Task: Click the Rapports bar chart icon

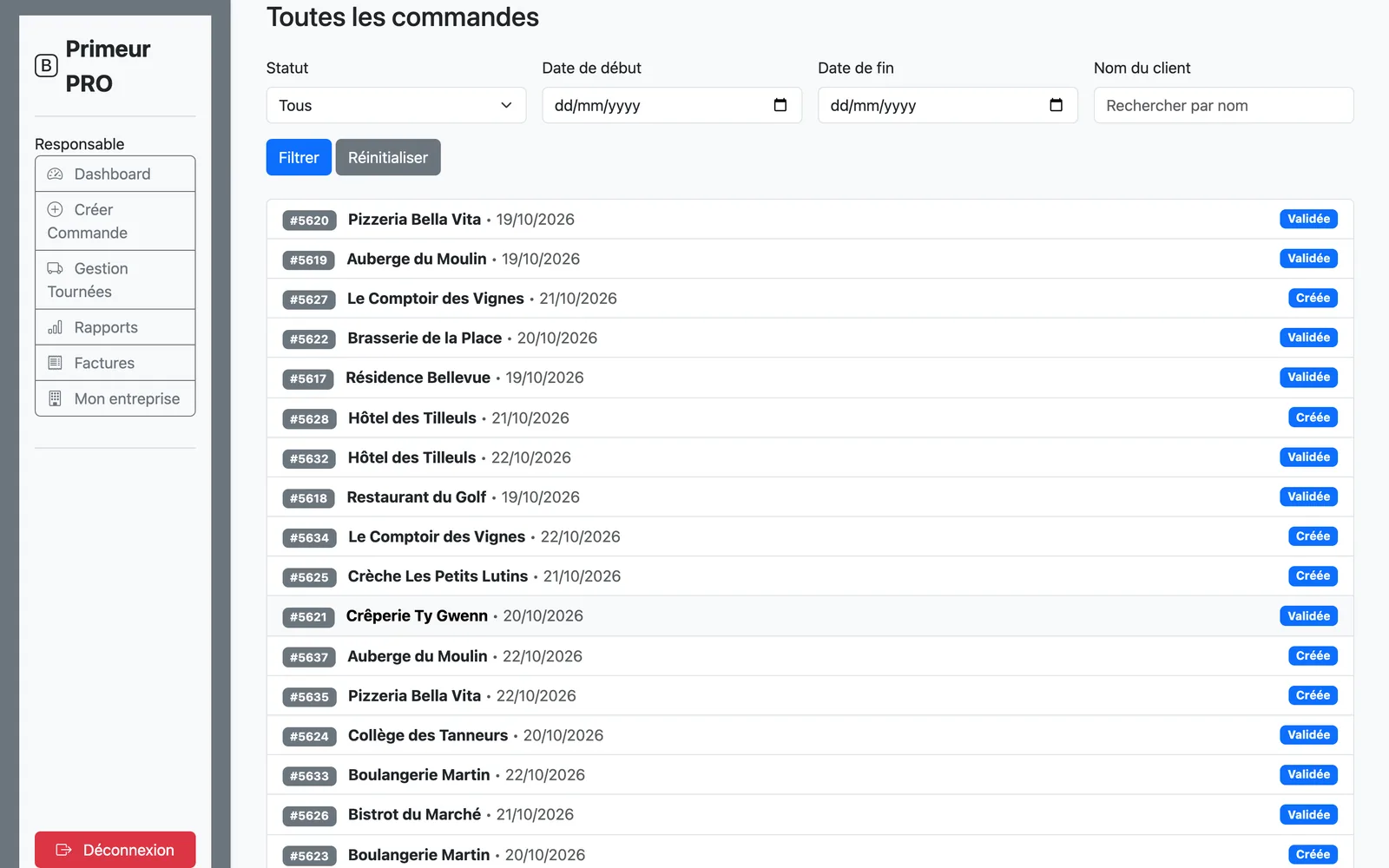Action: tap(55, 327)
